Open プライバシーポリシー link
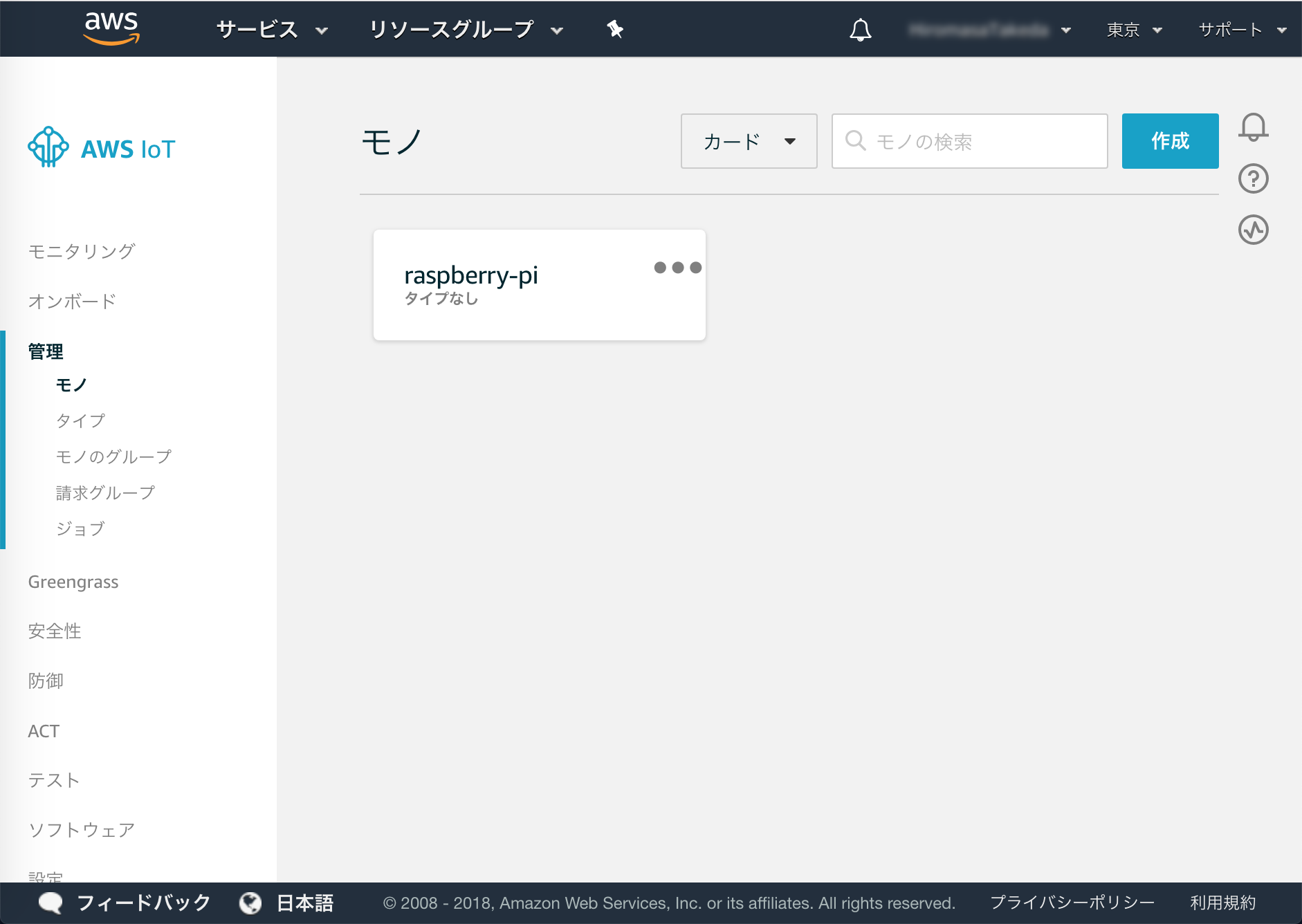This screenshot has width=1302, height=924. [1072, 903]
